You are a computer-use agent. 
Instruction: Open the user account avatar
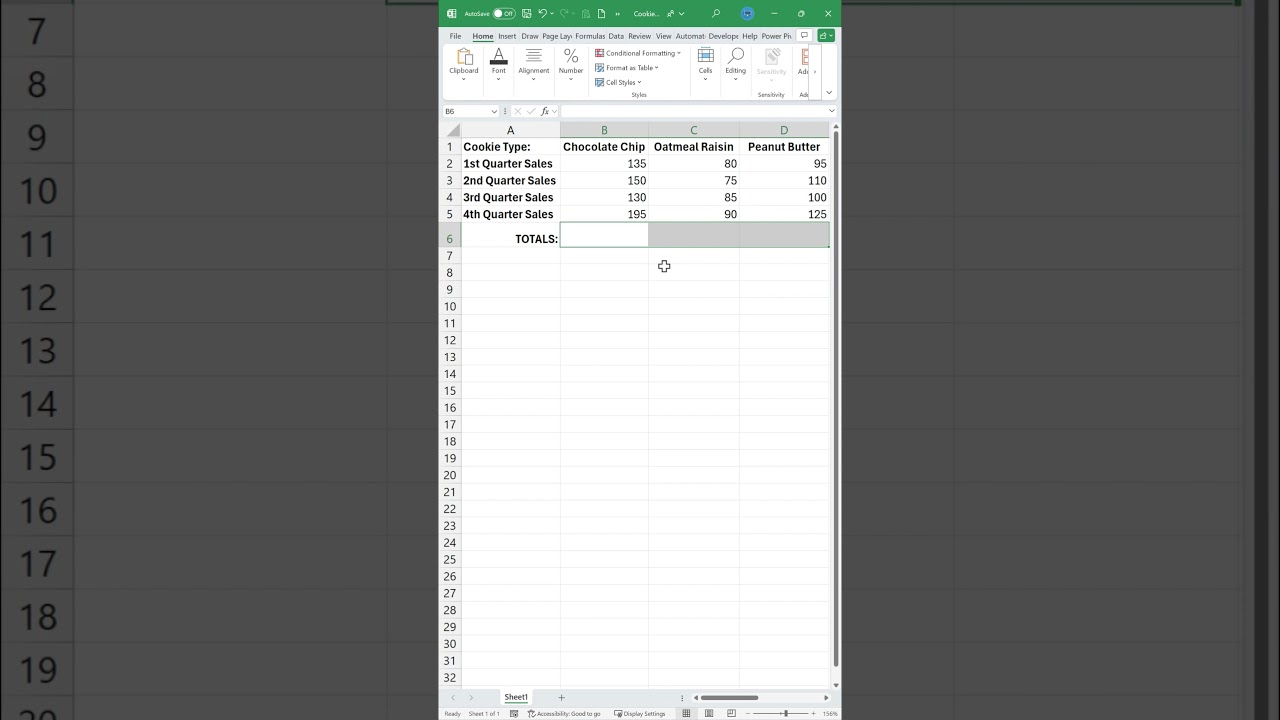click(748, 14)
